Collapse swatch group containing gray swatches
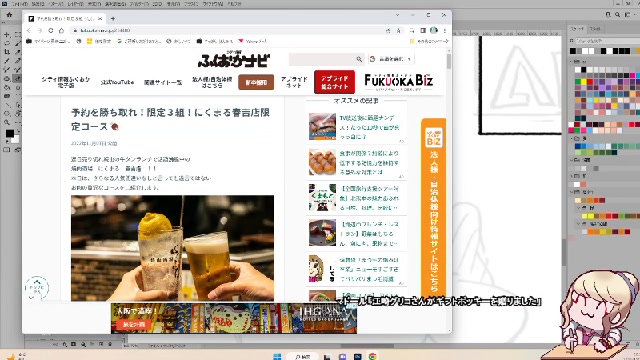 (571, 160)
